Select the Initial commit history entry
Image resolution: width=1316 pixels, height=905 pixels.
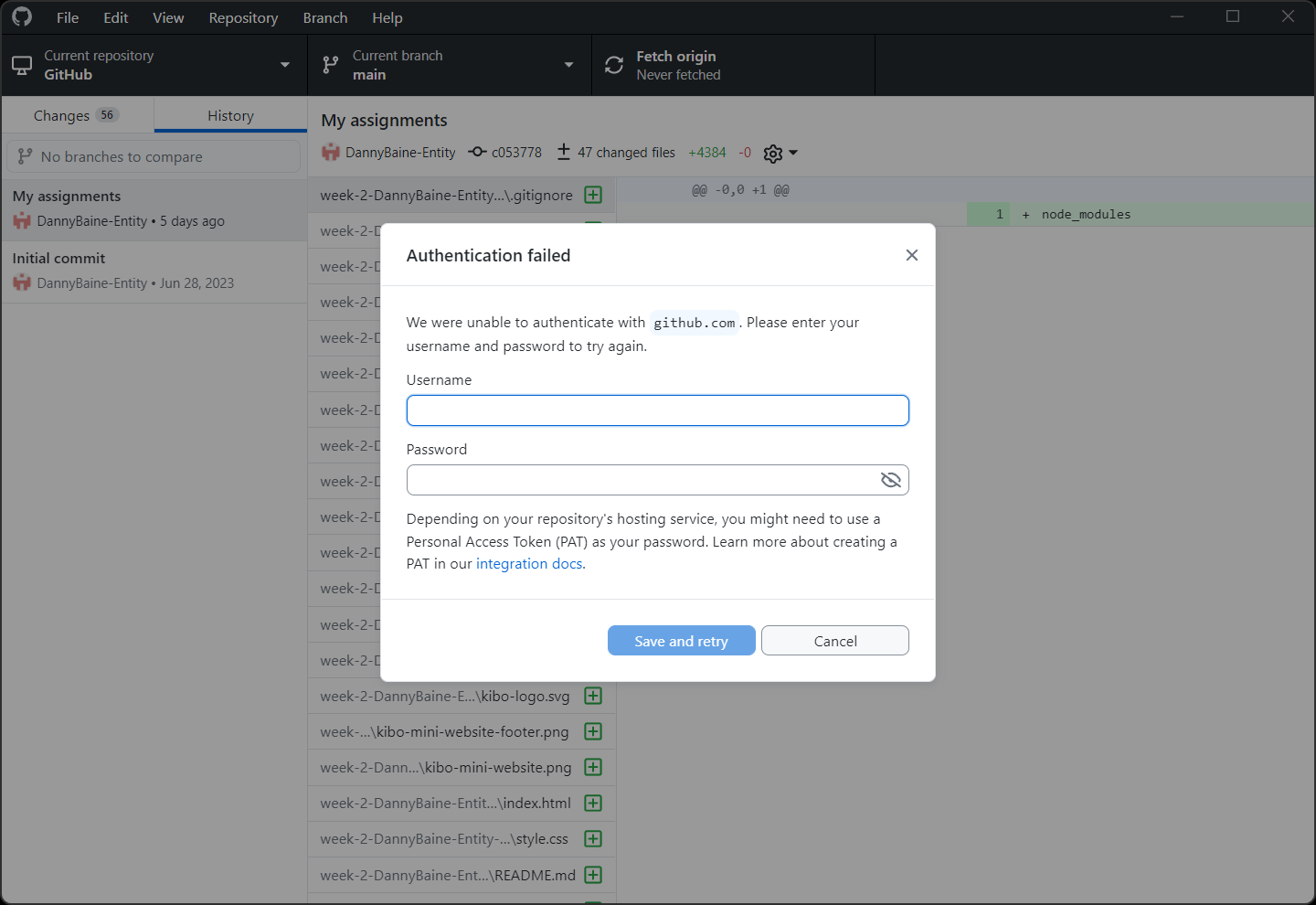(155, 270)
